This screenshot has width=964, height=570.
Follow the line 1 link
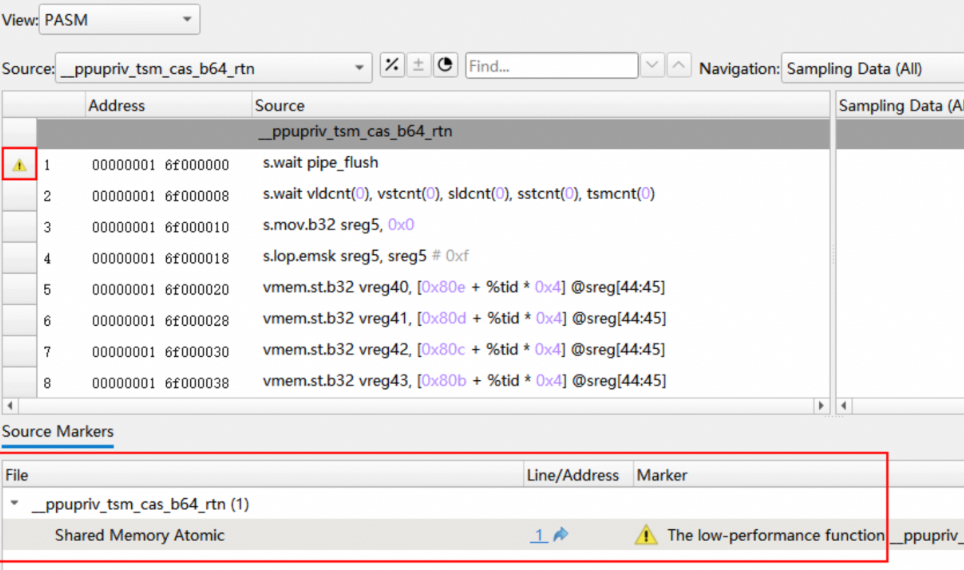[x=539, y=536]
